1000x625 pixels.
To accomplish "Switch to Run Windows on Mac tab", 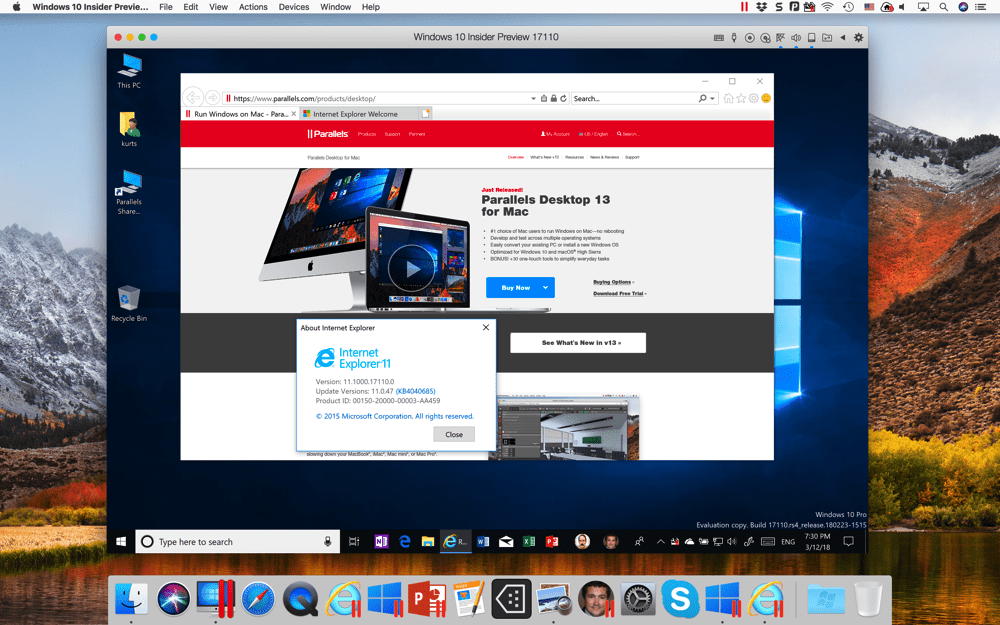I will [x=240, y=114].
